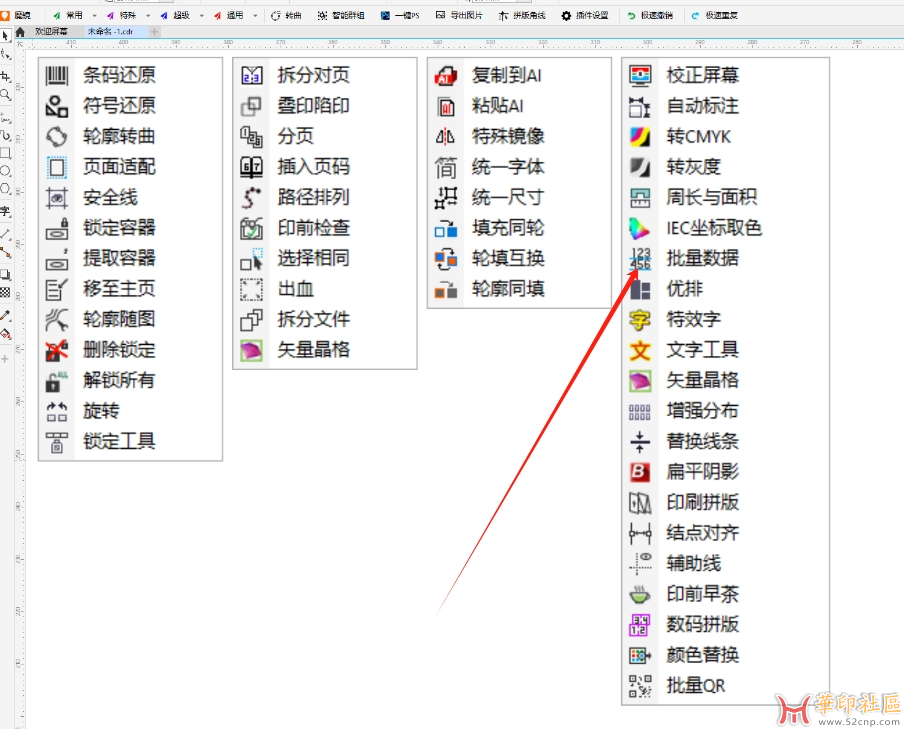Expand the 特殊 dropdown arrow

click(x=148, y=16)
